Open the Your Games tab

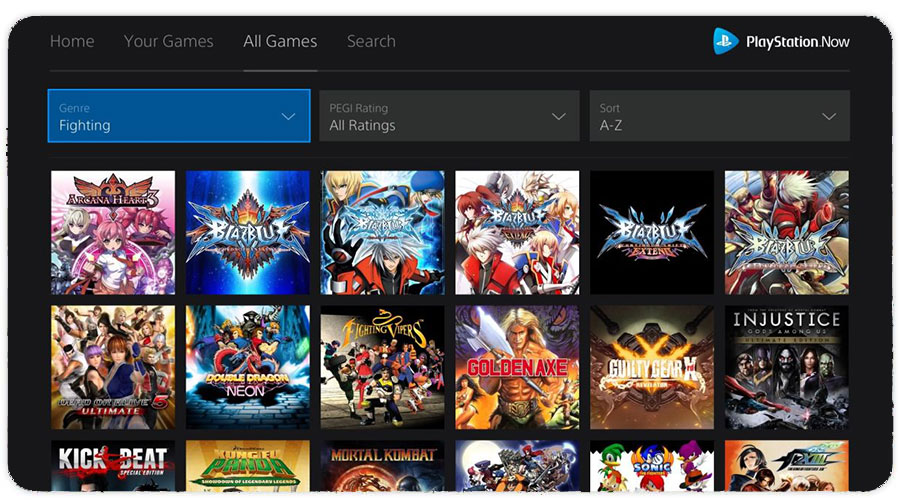point(169,41)
